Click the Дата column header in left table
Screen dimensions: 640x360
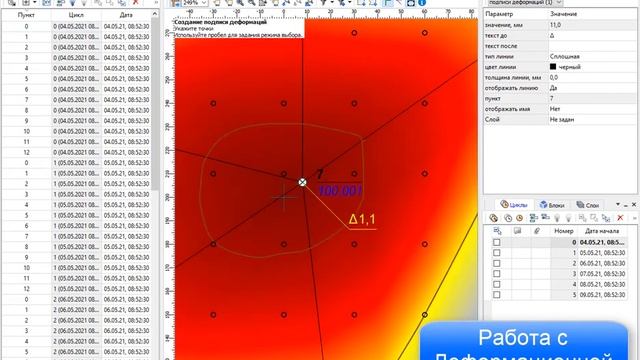(126, 15)
